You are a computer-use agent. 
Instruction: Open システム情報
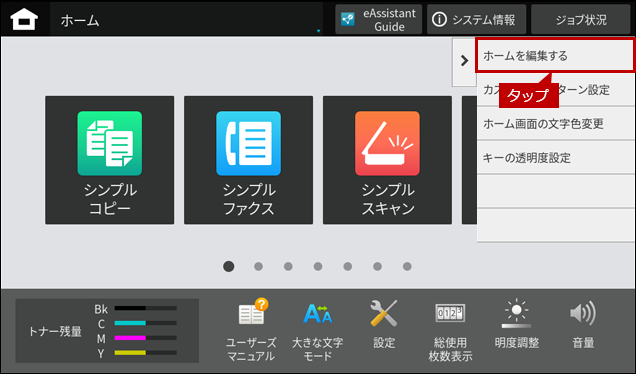(x=476, y=19)
